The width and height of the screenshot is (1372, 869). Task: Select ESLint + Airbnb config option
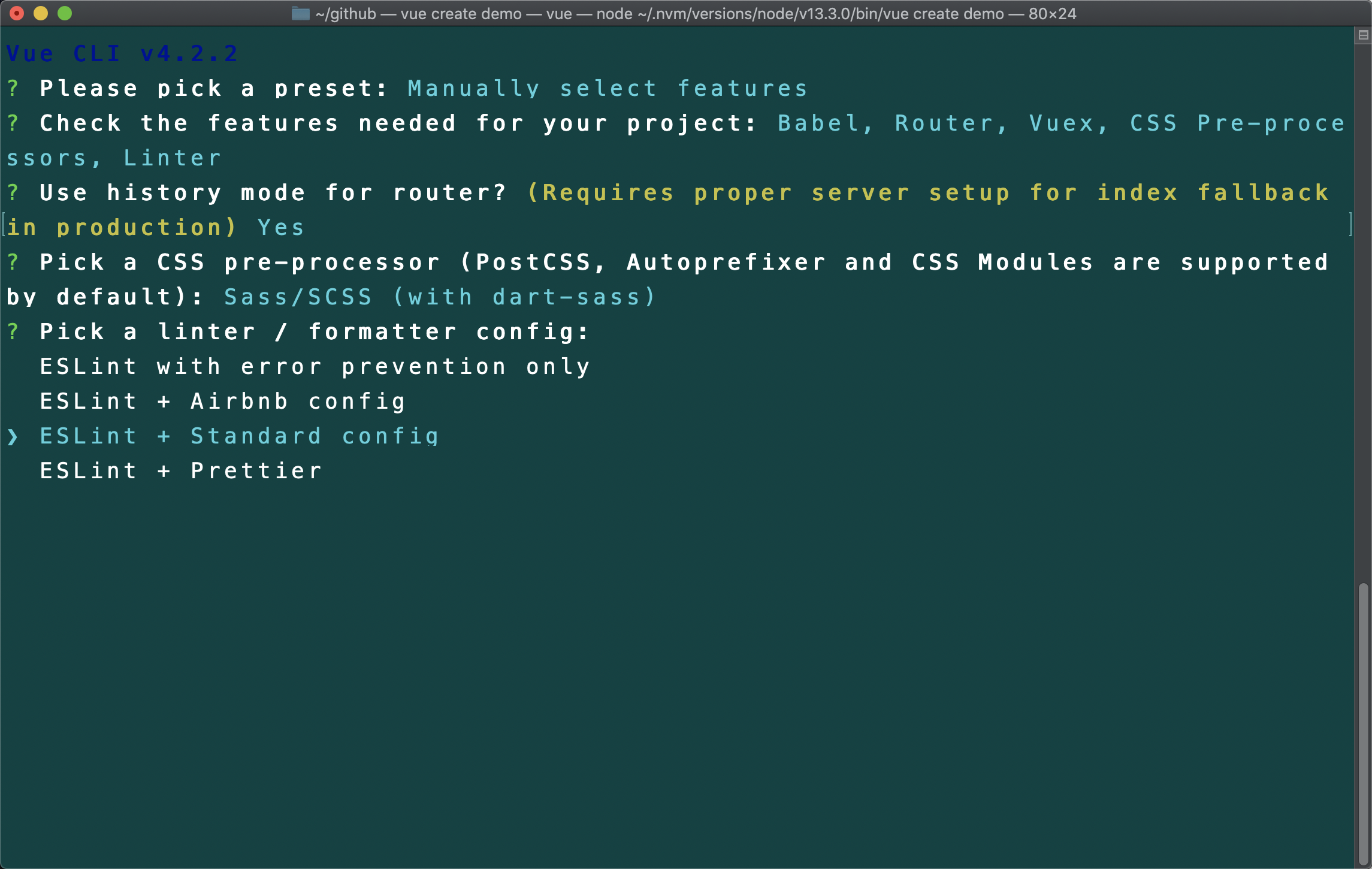(221, 400)
